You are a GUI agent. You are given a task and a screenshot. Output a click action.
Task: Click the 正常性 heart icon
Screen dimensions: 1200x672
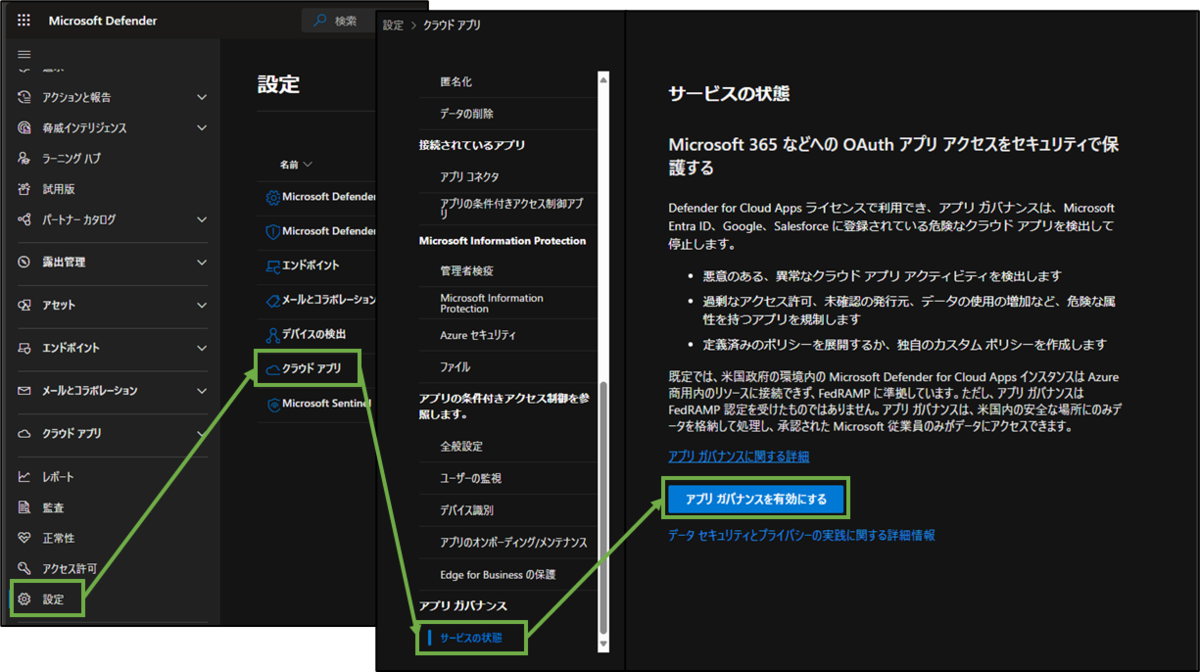tap(25, 538)
